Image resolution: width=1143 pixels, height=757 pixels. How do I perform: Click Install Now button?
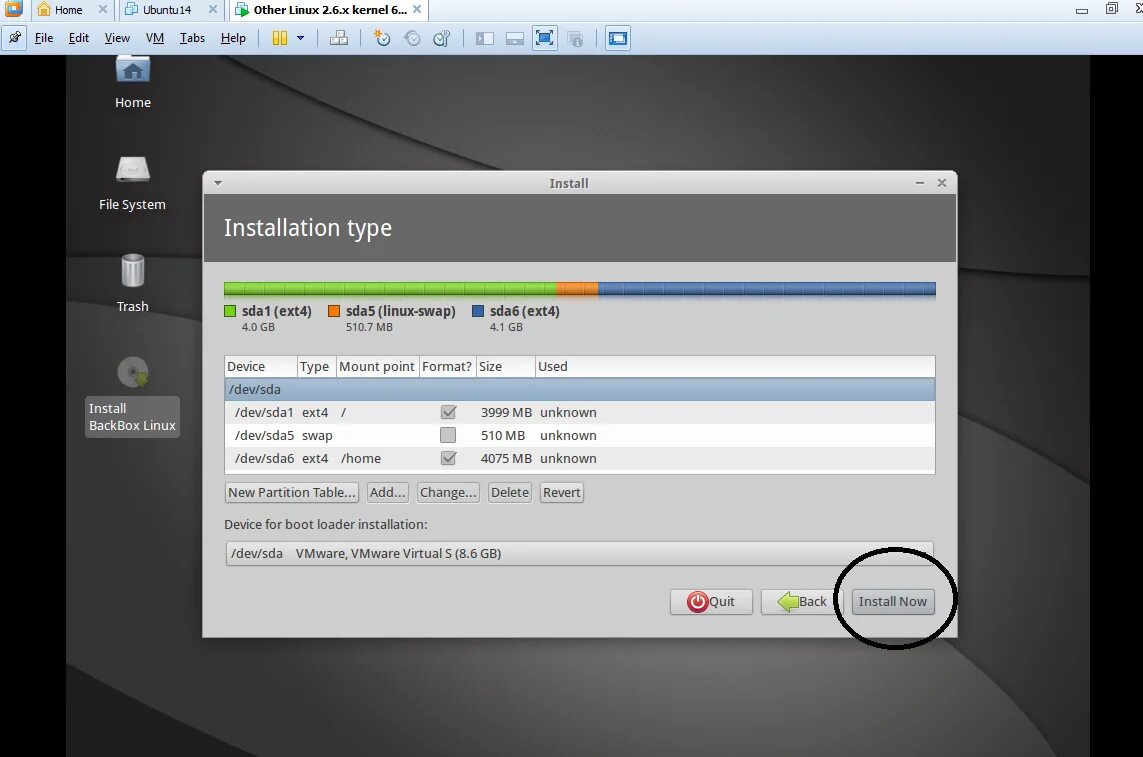point(893,602)
